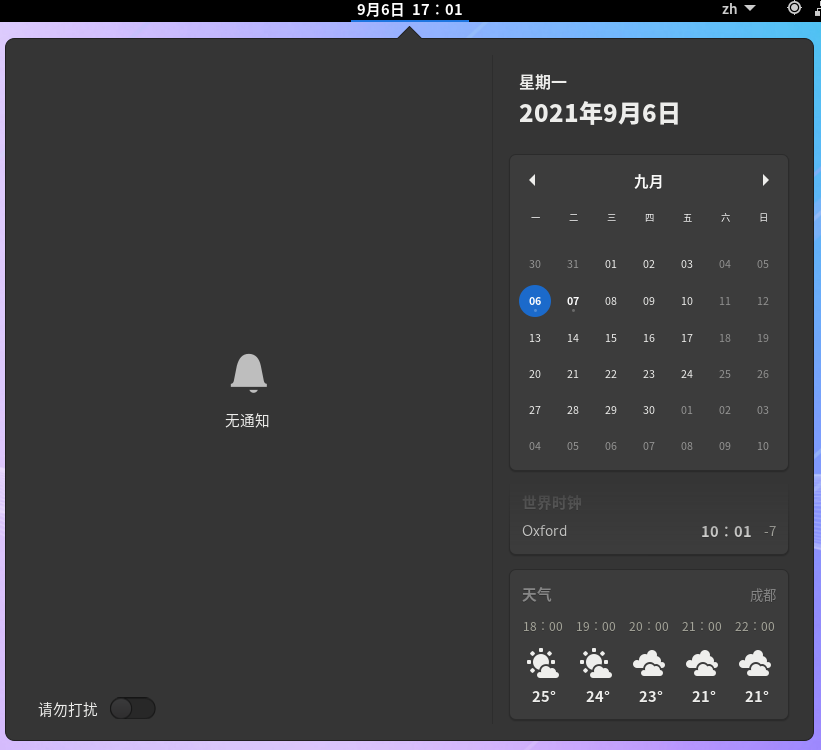Click the previous month arrow
Screen dimensions: 821x750
tap(532, 180)
